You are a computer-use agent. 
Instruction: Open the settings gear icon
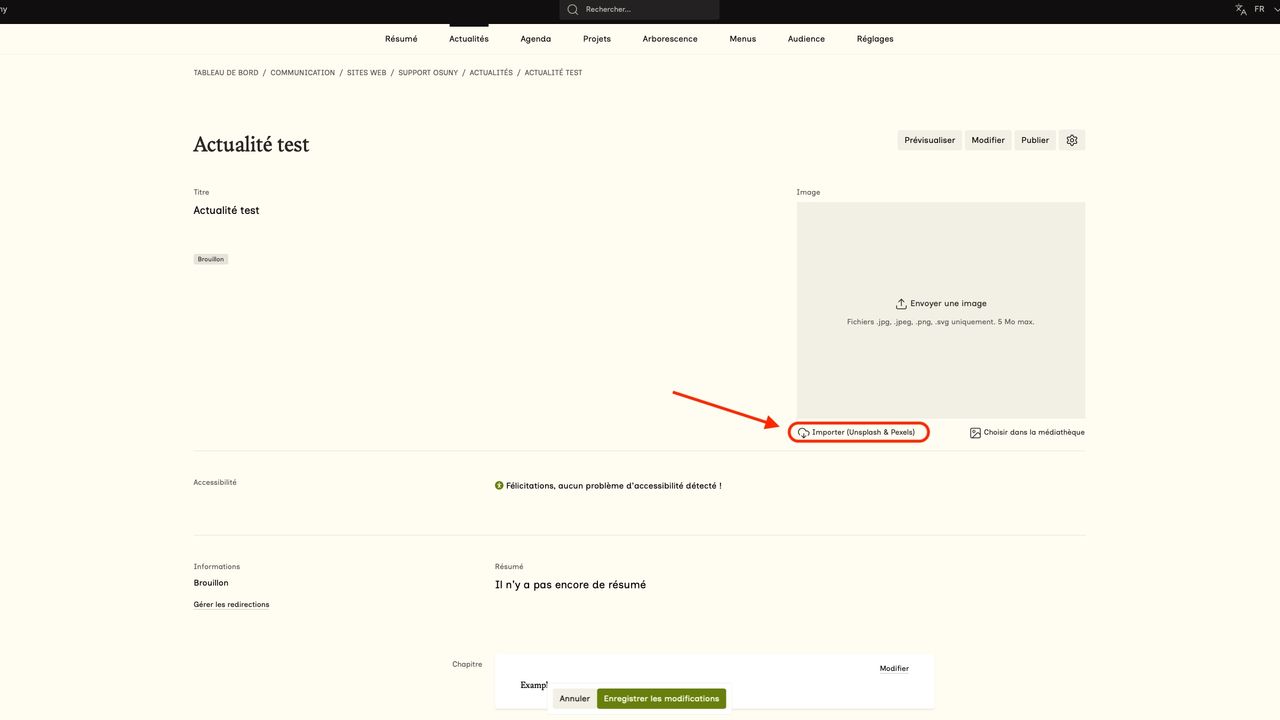(1072, 140)
